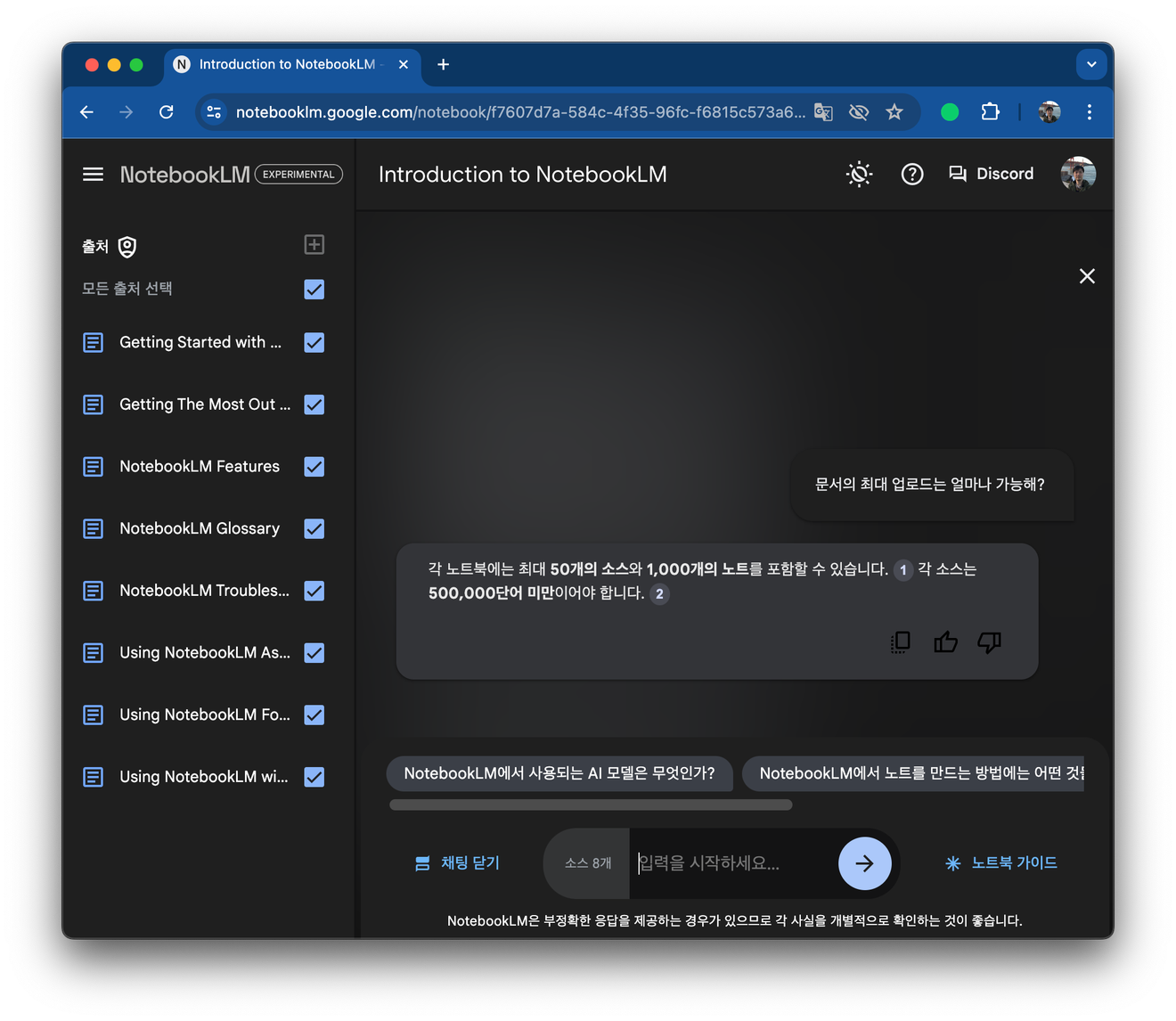Screen dimensions: 1176x1021
Task: Uncheck the Getting The Most Out source checkbox
Action: tap(314, 404)
